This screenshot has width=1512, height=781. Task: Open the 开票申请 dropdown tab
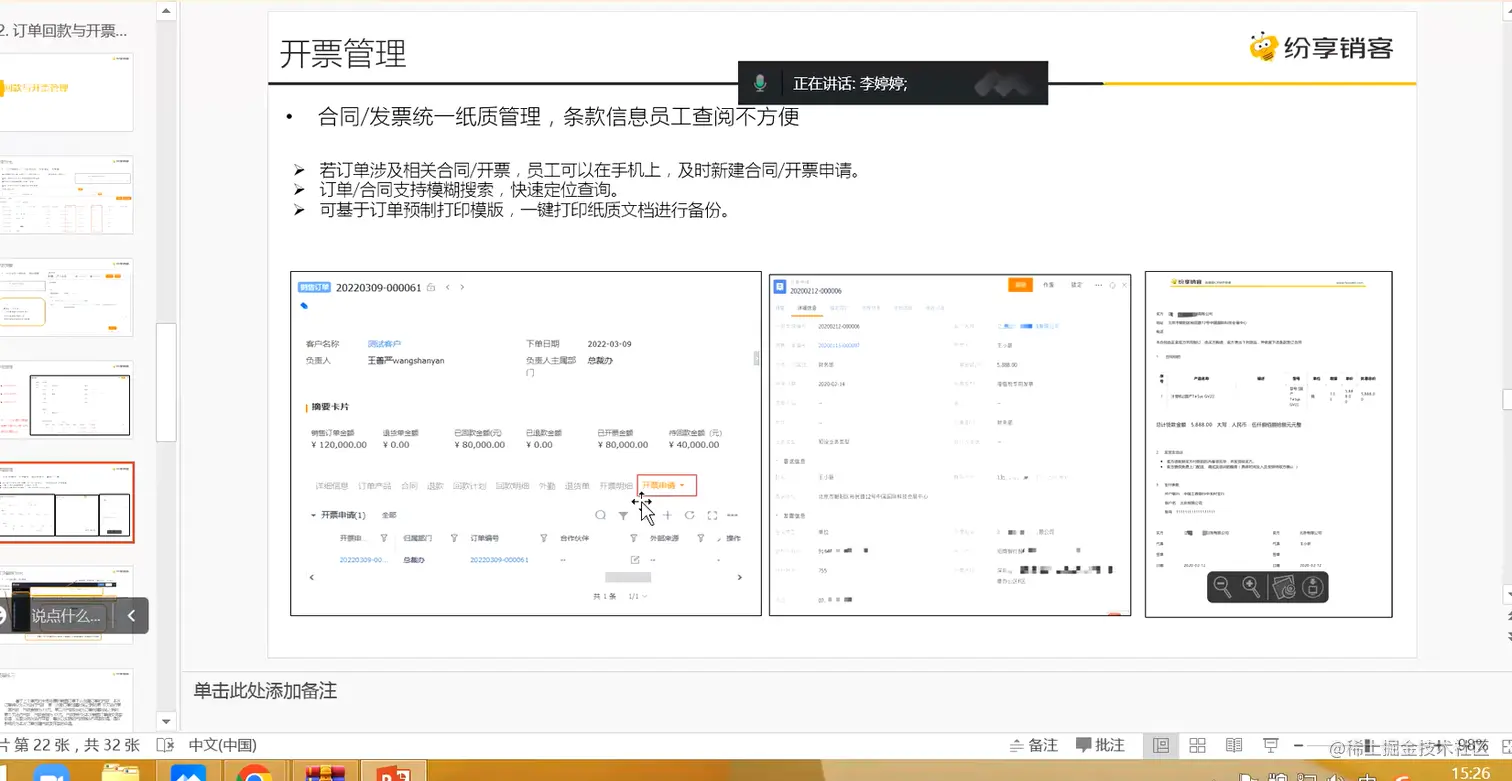(x=666, y=485)
